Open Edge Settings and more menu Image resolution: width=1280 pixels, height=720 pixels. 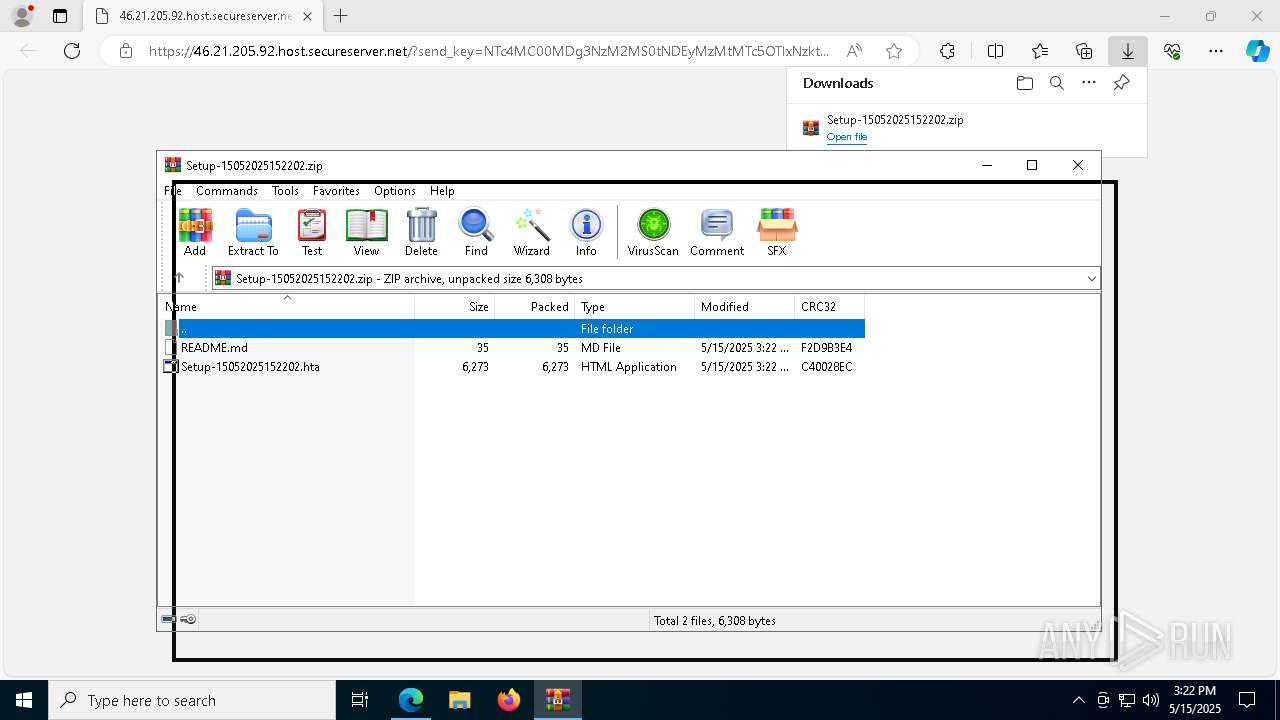click(x=1216, y=51)
